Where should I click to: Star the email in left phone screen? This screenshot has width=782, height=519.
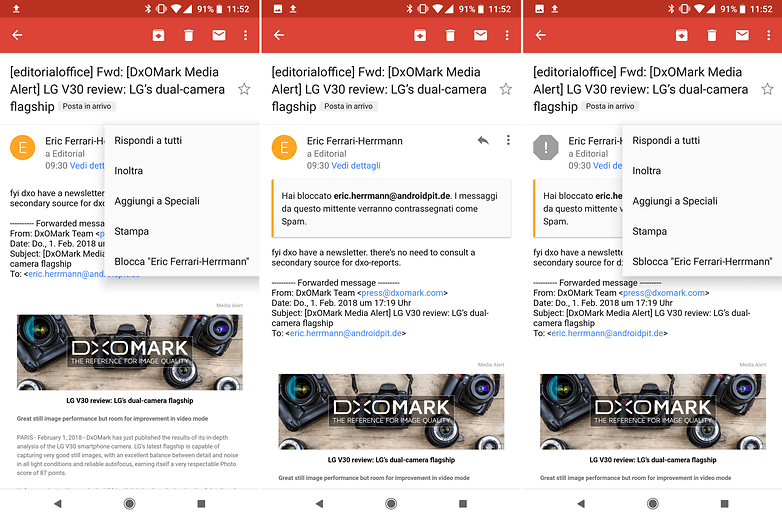tap(244, 89)
